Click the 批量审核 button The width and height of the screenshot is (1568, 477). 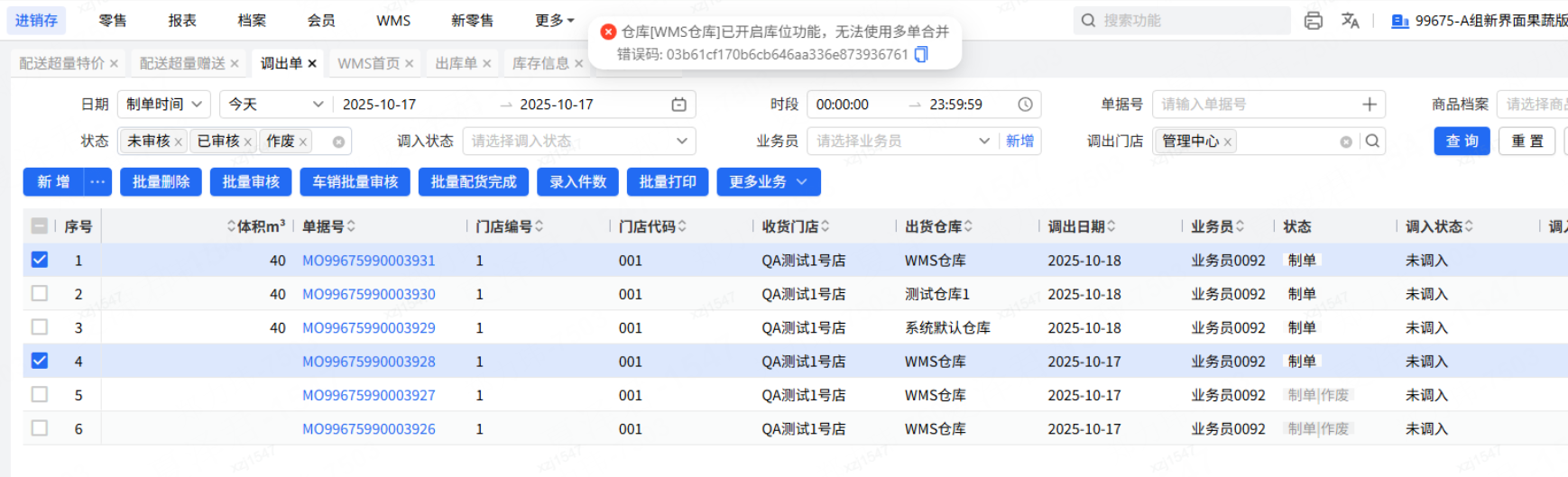pos(251,182)
